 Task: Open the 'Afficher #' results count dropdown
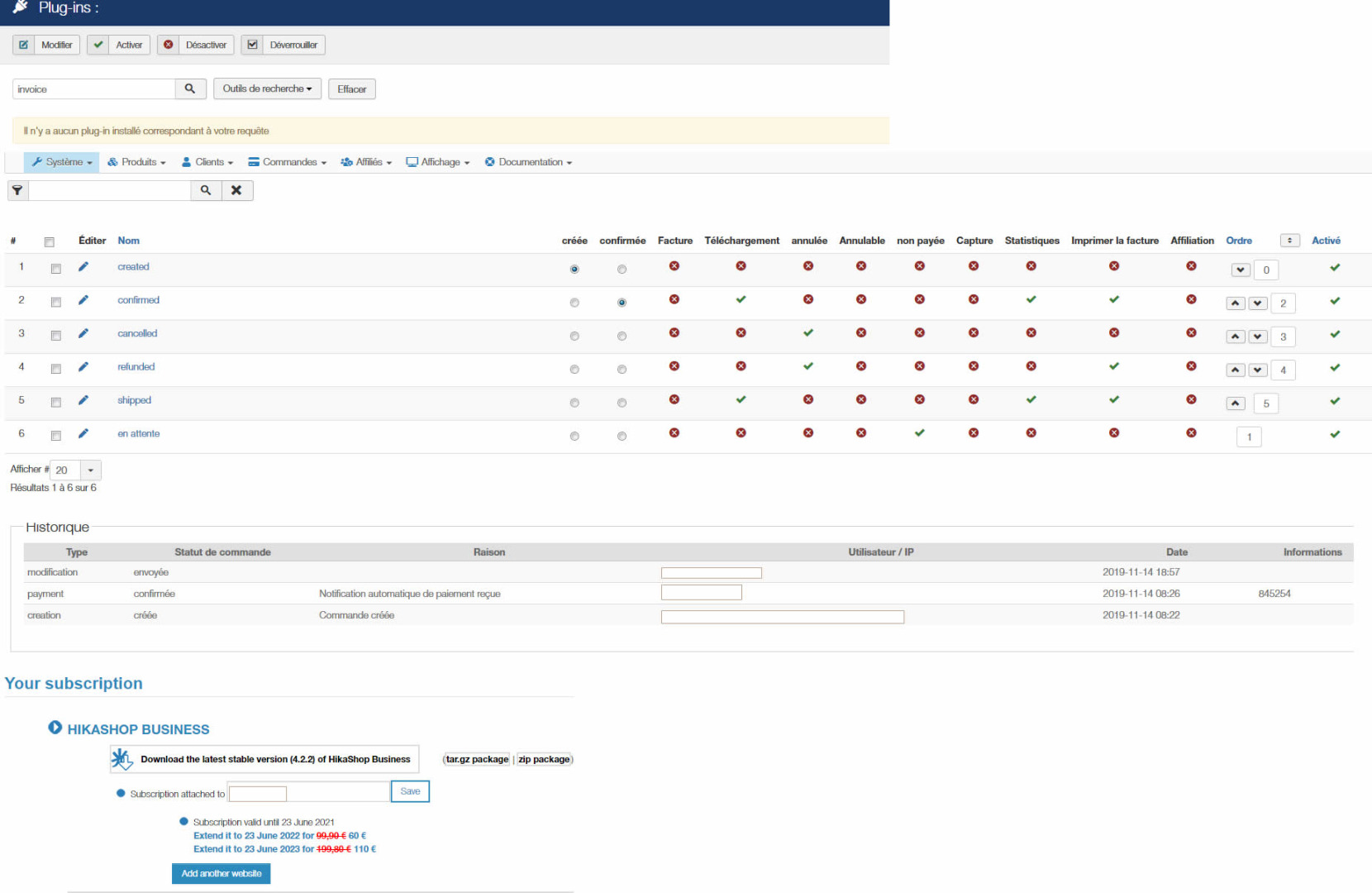[91, 470]
